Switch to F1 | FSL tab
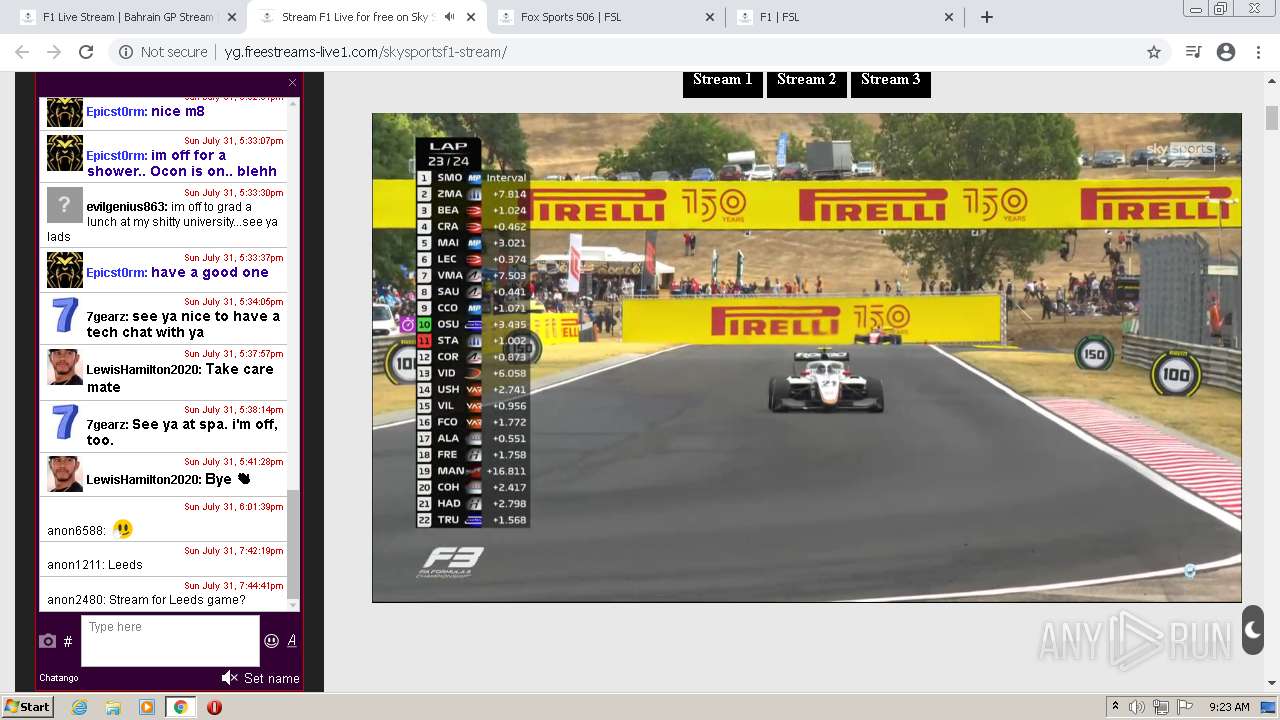Screen dimensions: 1280x720 pos(845,17)
